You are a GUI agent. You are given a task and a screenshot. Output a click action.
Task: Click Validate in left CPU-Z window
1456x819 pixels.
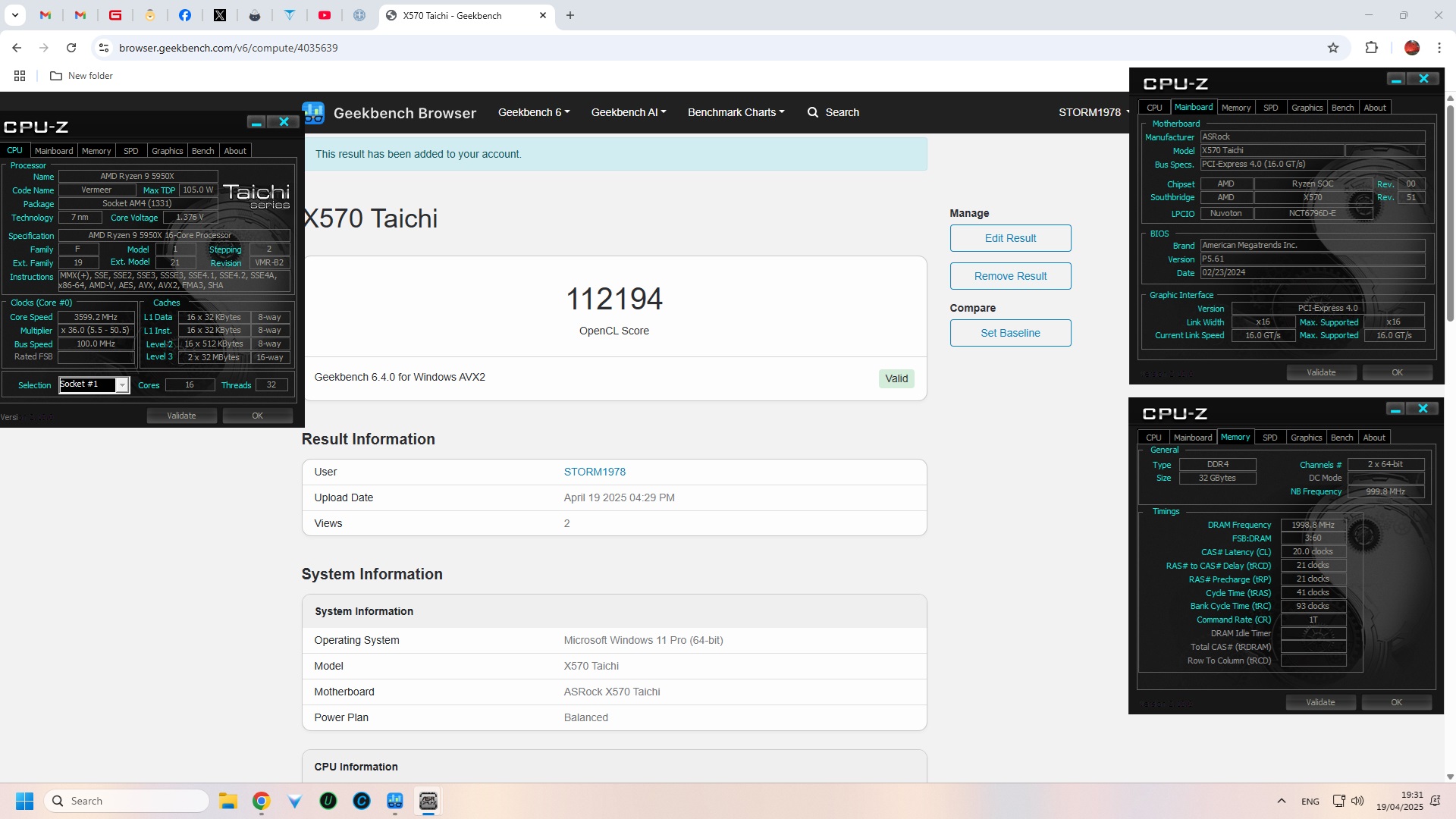[181, 416]
